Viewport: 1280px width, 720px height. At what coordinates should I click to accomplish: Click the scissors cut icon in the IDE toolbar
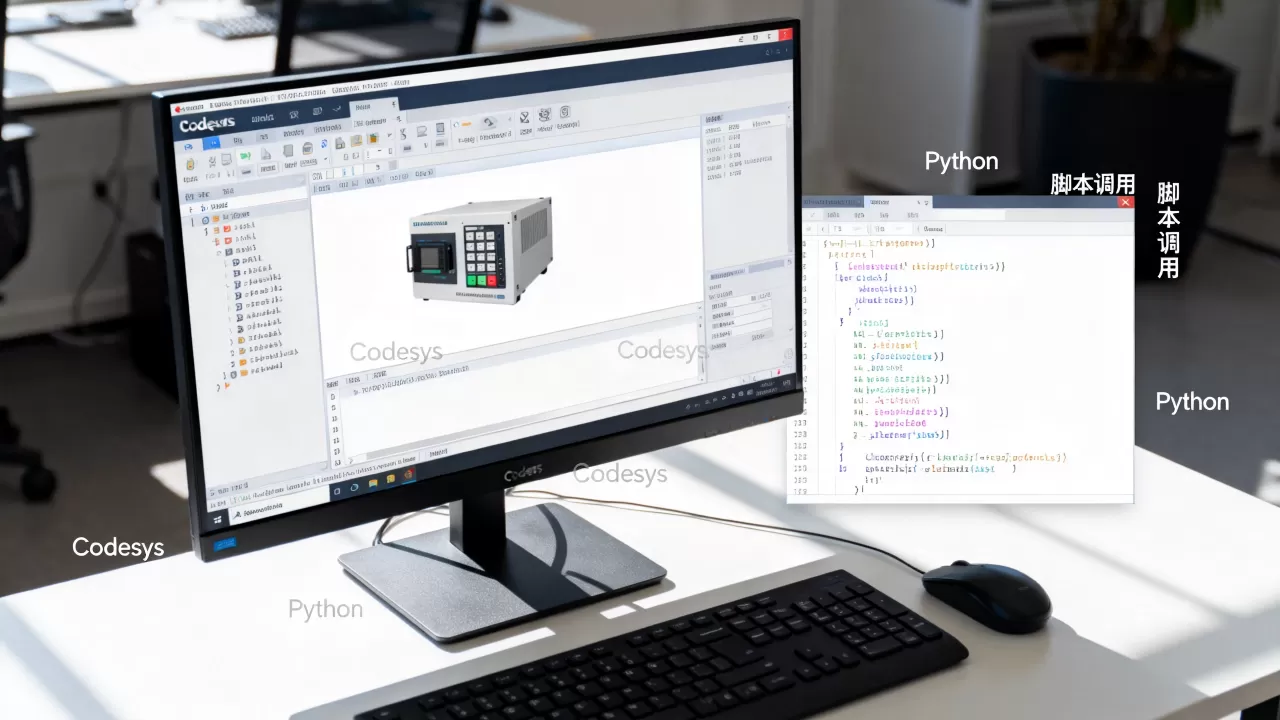[403, 133]
